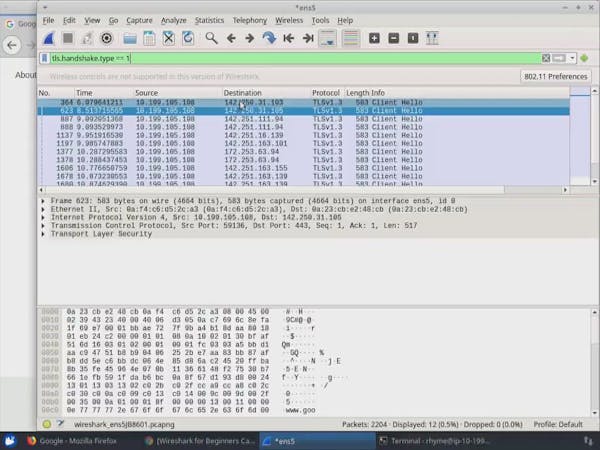Click packet list vertical scrollbar
This screenshot has width=600, height=450.
point(594,136)
